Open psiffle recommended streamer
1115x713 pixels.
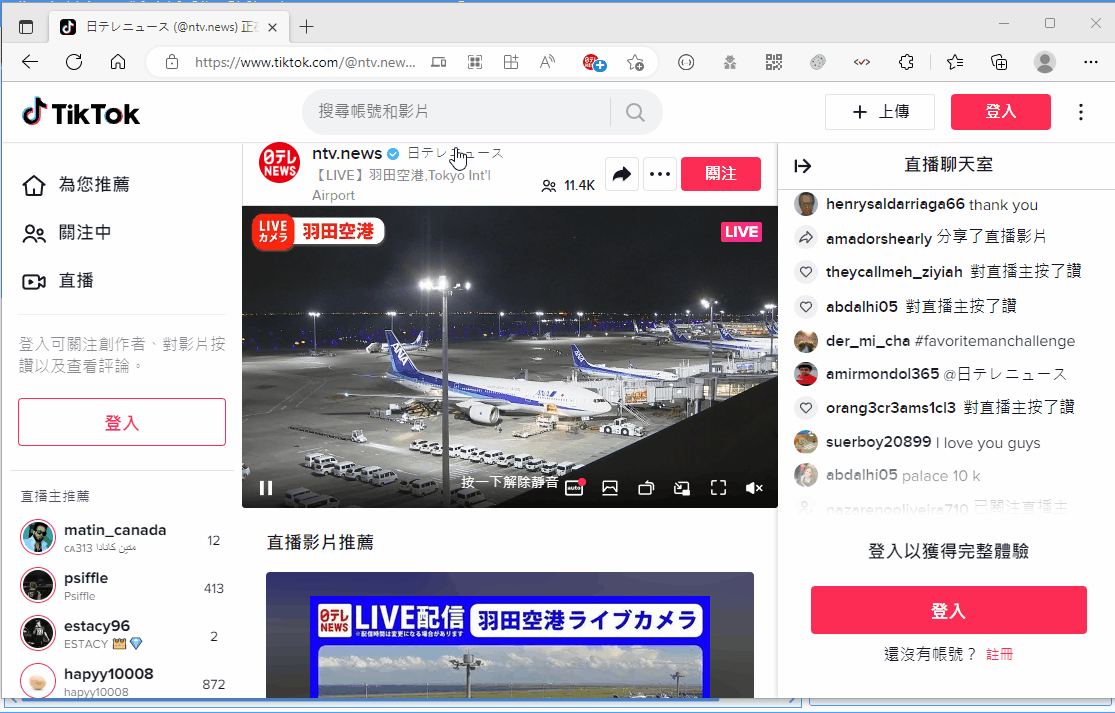pos(122,586)
